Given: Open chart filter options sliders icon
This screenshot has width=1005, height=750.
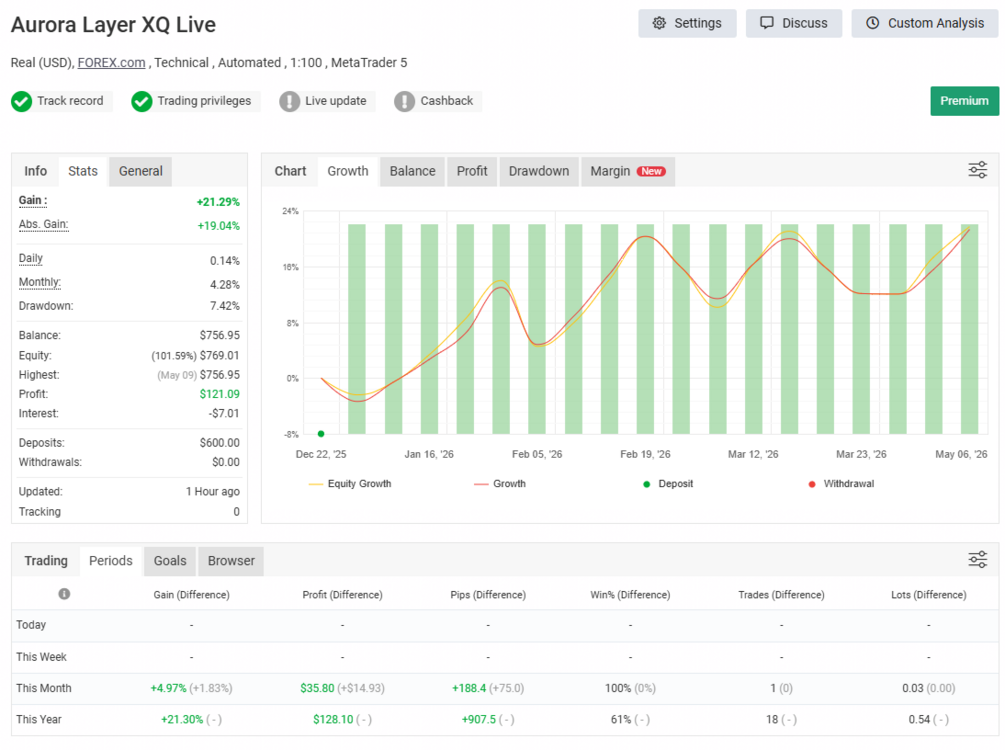Looking at the screenshot, I should coord(977,171).
